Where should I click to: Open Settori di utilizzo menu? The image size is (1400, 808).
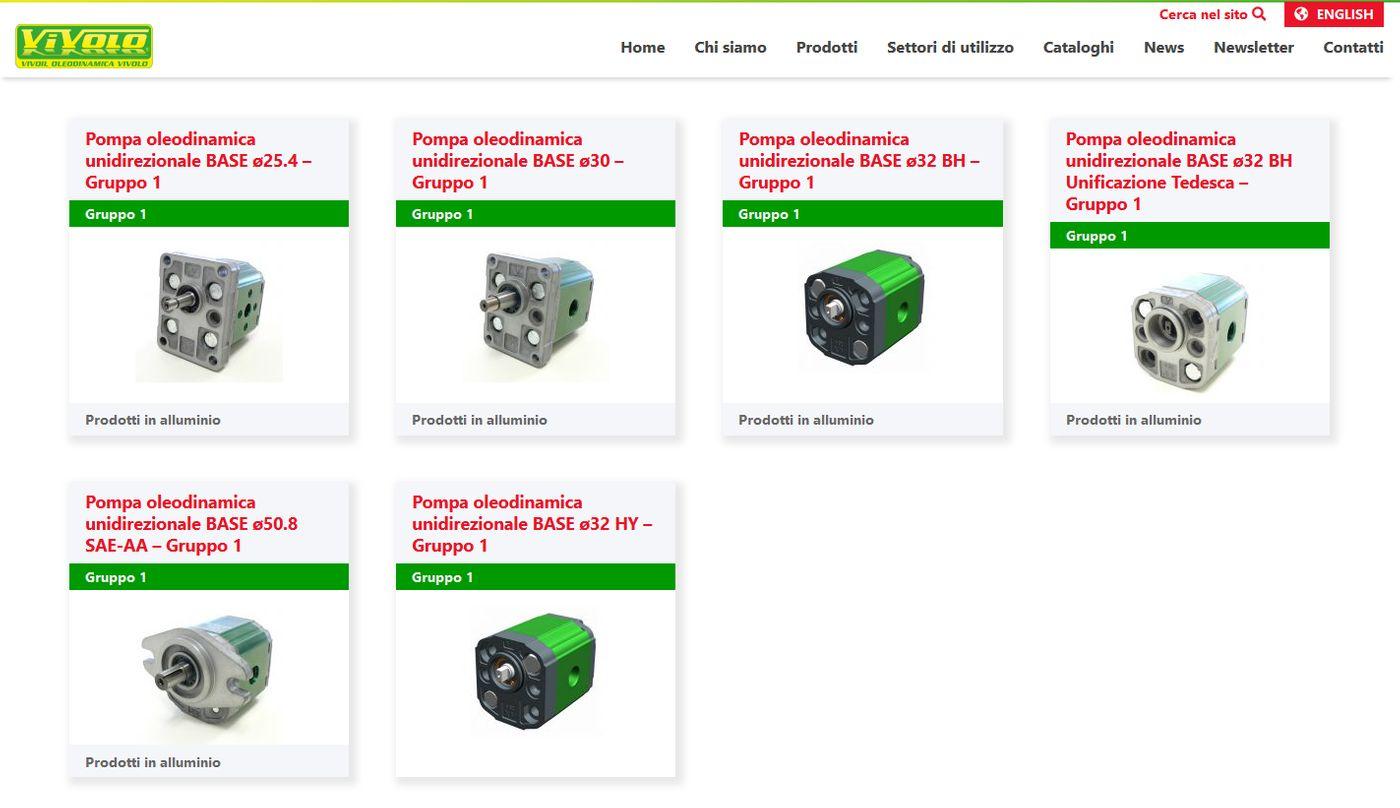tap(950, 47)
